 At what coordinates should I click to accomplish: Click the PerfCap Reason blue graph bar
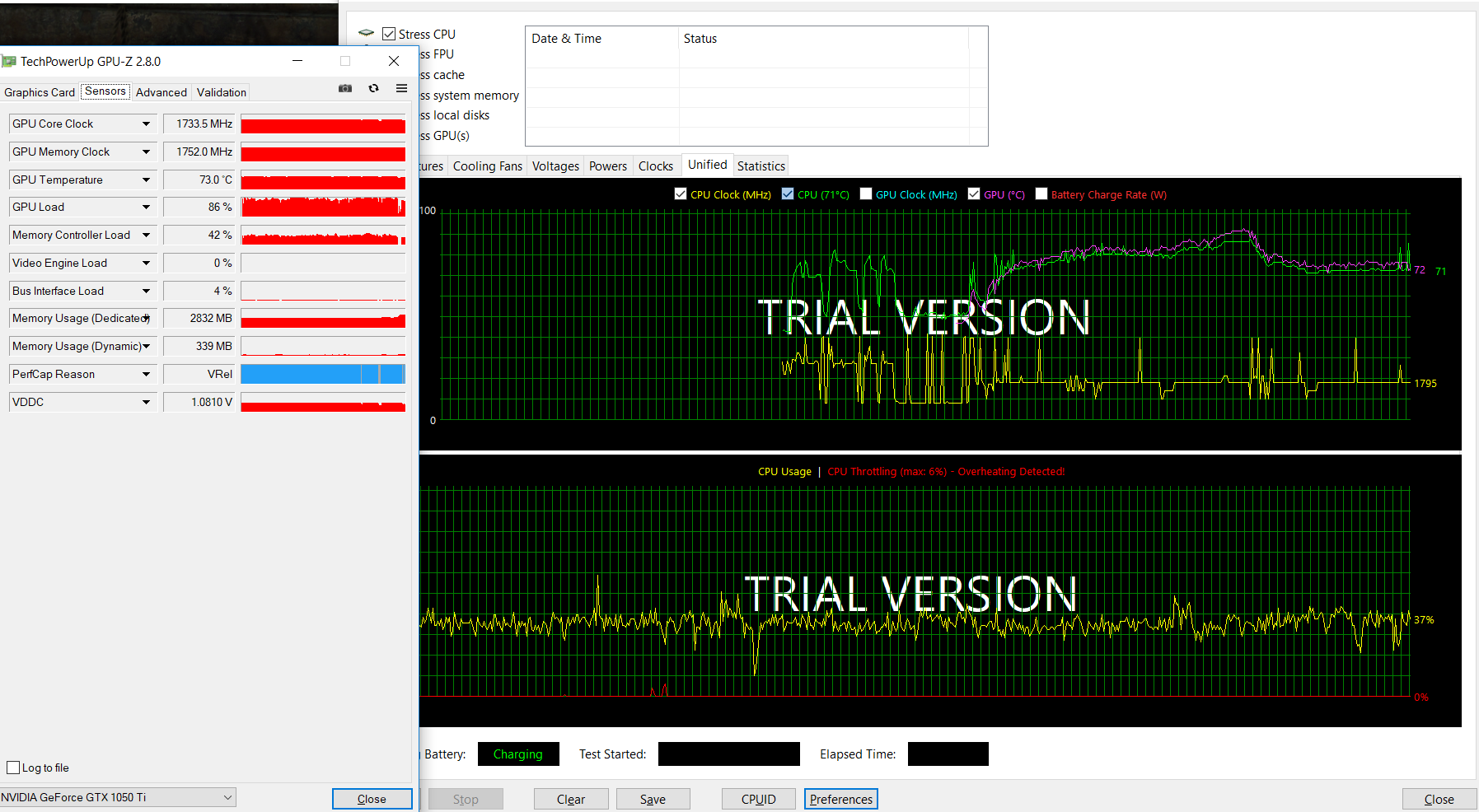pos(323,374)
